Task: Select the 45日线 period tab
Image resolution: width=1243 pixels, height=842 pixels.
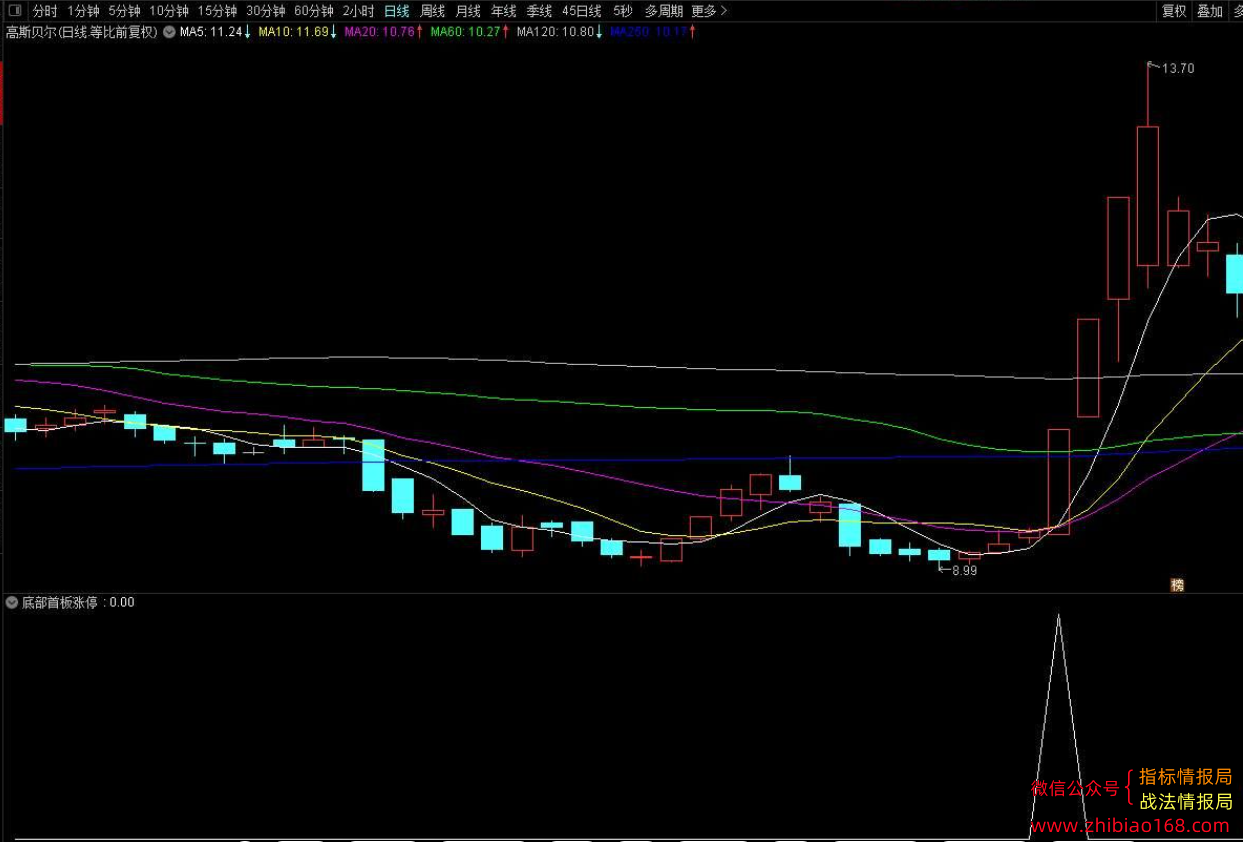Action: (582, 11)
